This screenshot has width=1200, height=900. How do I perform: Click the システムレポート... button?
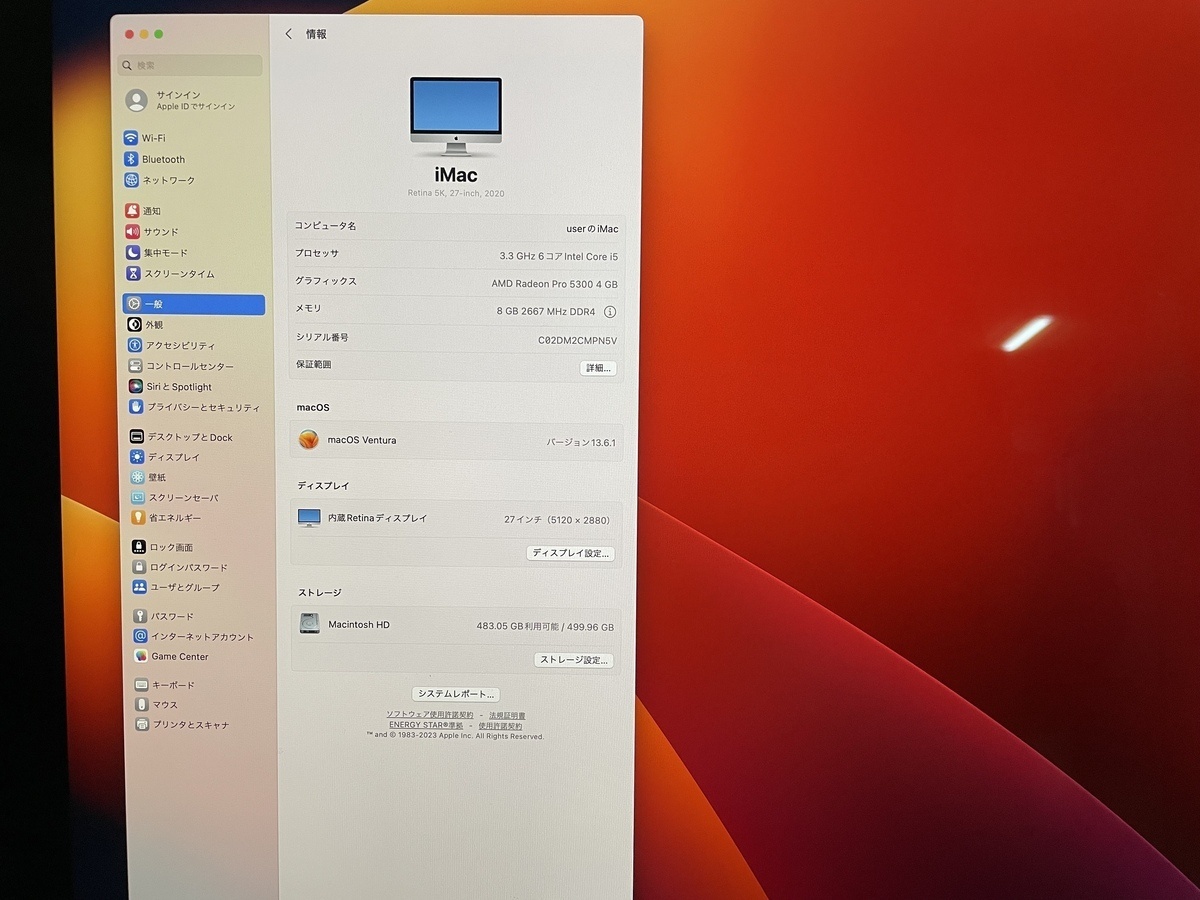click(456, 694)
